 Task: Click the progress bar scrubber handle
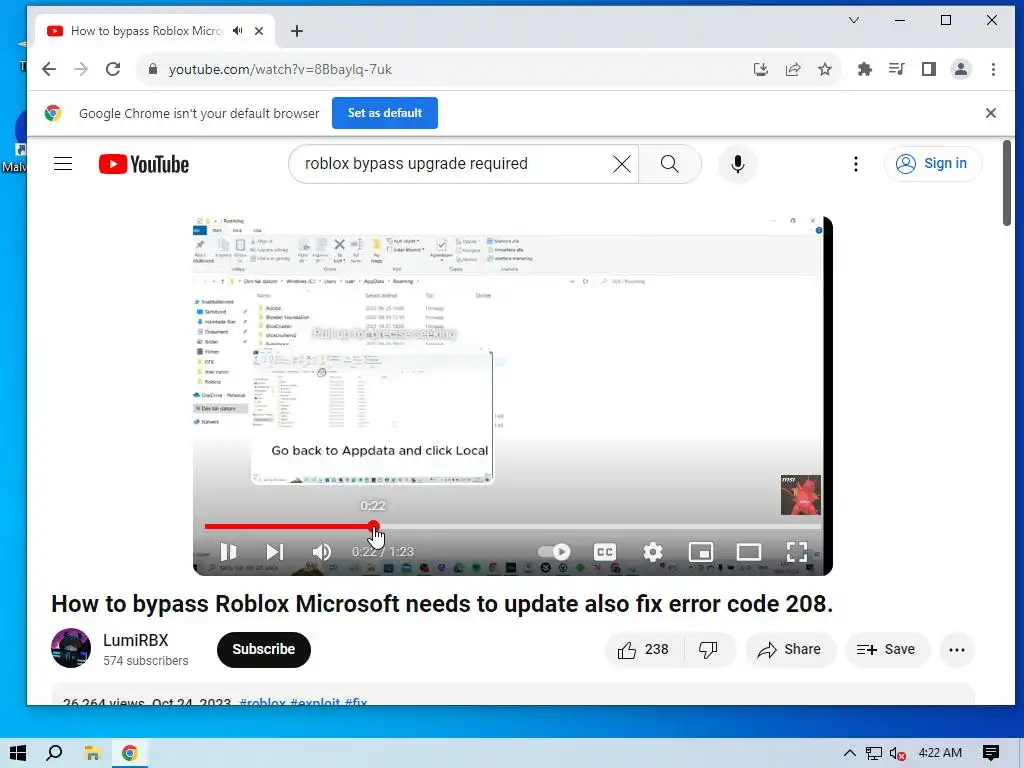coord(373,526)
